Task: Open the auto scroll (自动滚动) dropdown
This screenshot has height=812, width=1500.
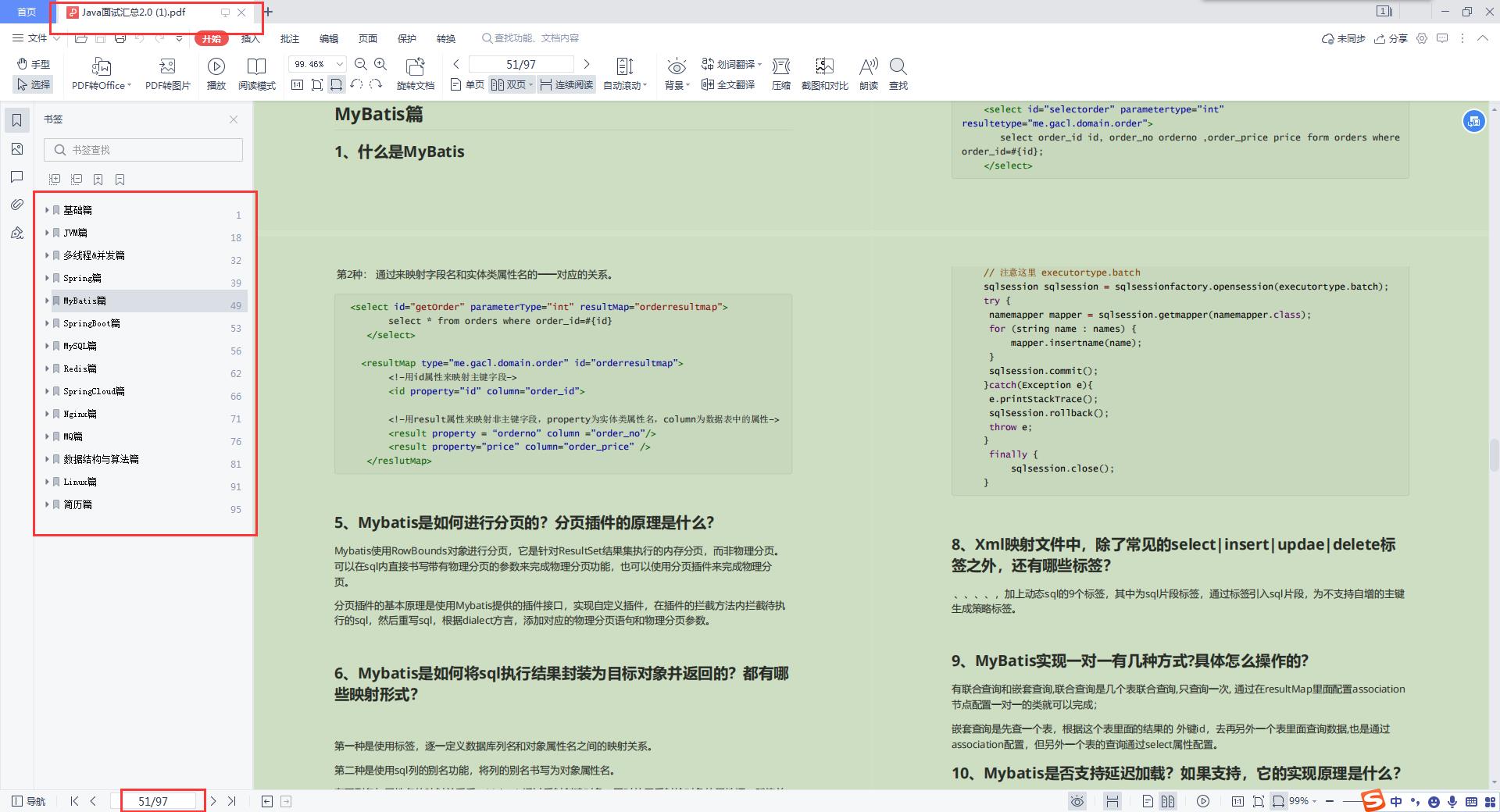Action: click(625, 74)
